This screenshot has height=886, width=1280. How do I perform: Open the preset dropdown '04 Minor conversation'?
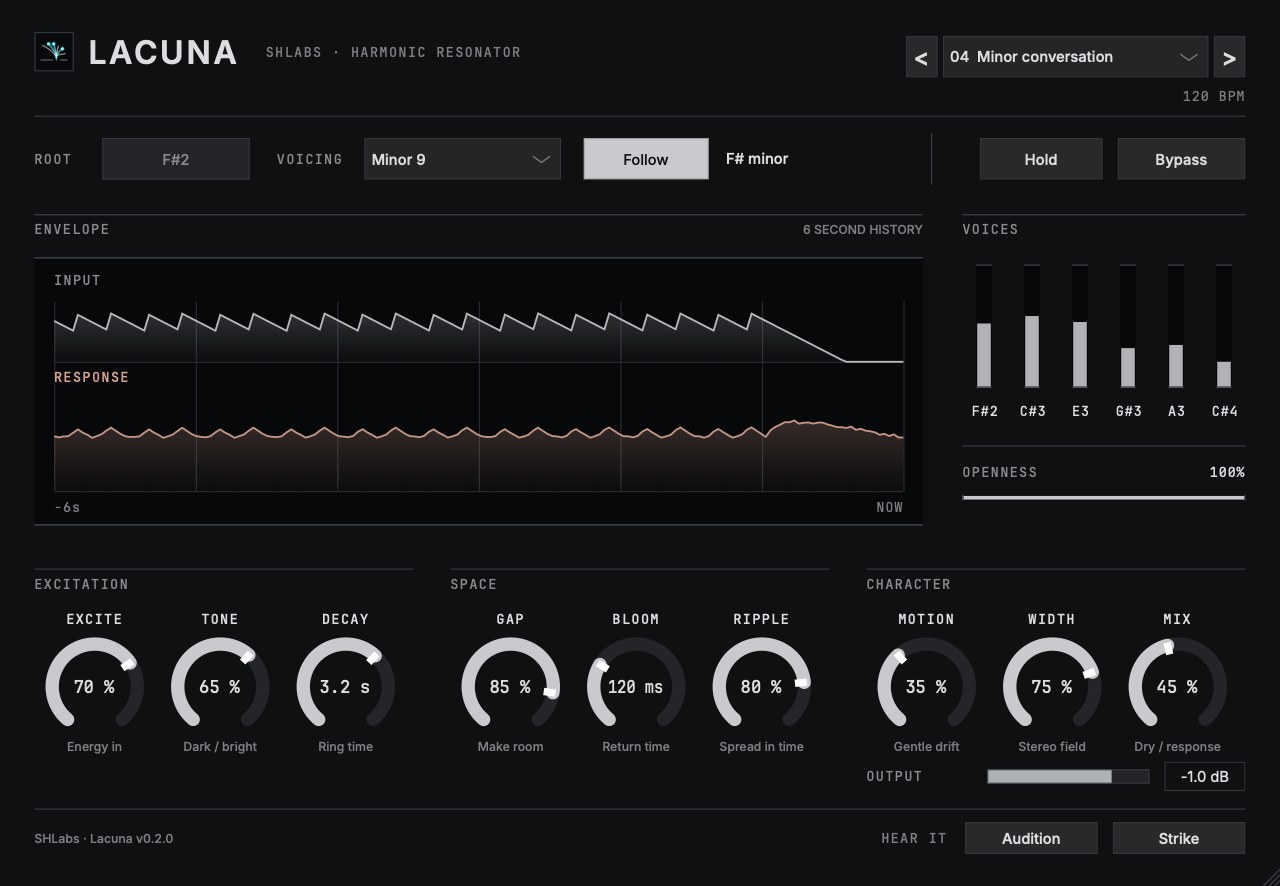click(1075, 57)
